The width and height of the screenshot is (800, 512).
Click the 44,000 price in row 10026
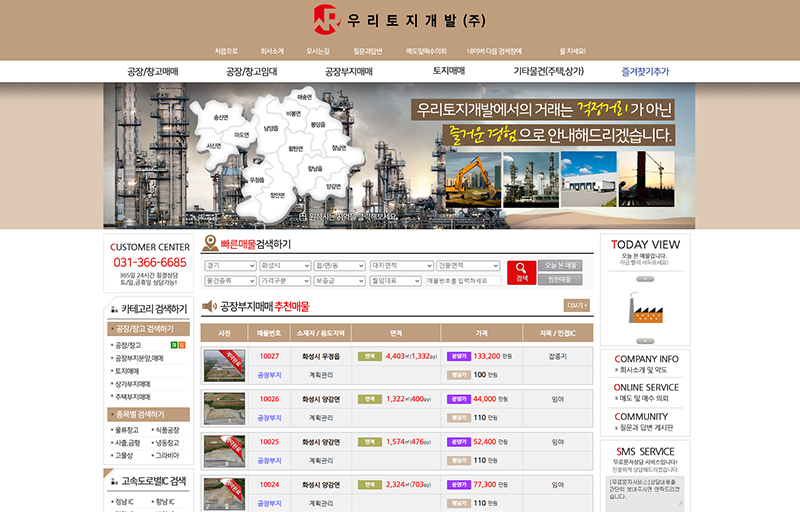(485, 399)
